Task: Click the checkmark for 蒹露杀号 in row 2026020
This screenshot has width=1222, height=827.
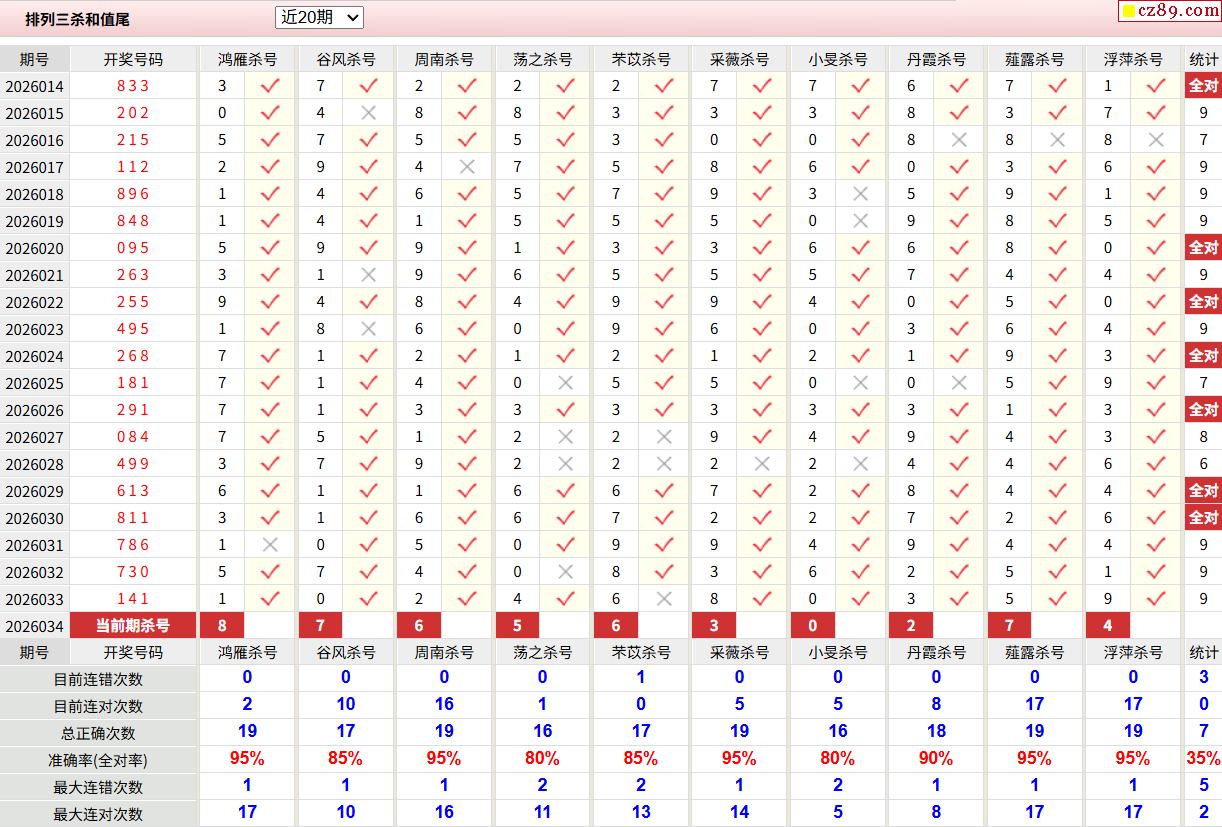Action: (x=1057, y=248)
